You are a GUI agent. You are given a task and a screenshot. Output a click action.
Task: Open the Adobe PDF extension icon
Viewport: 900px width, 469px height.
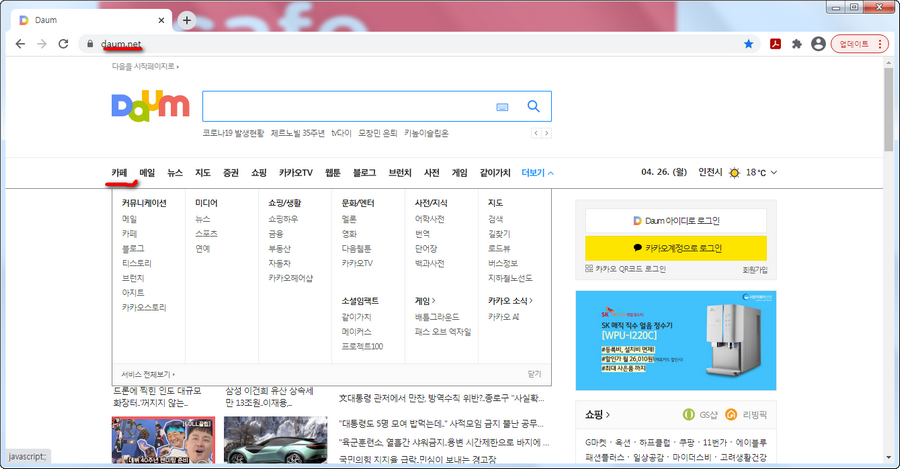pyautogui.click(x=775, y=44)
